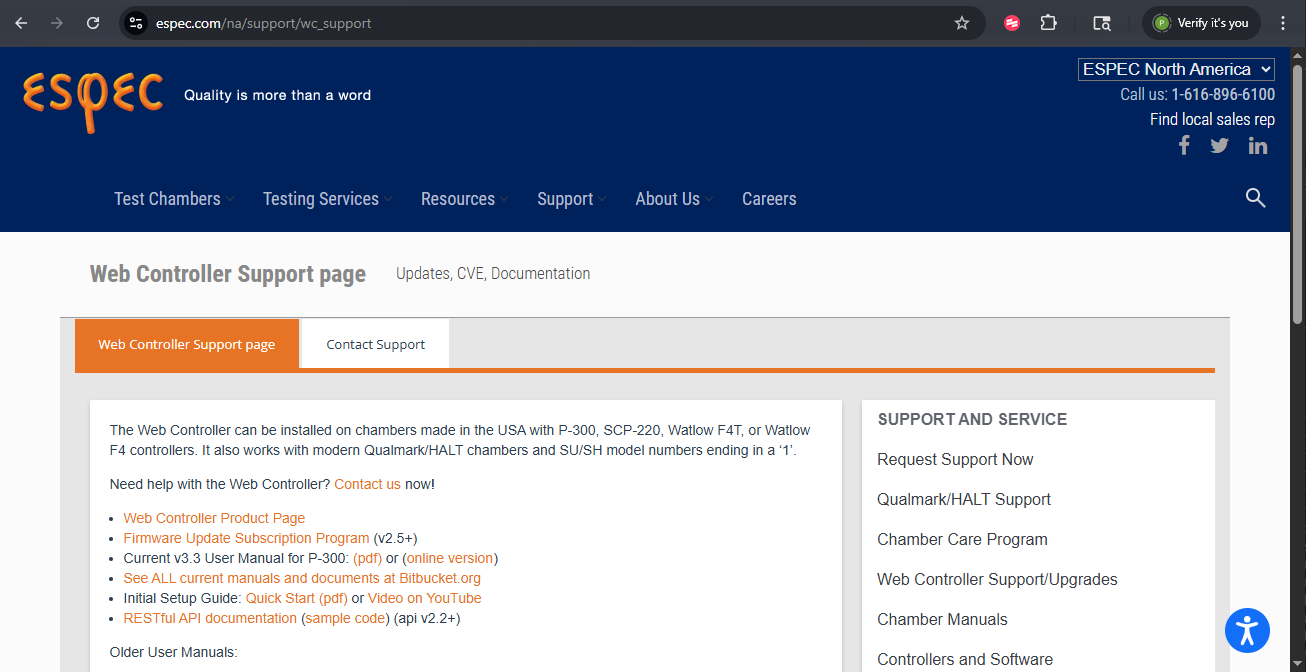1306x672 pixels.
Task: Open the v3.3 User Manual (pdf) link
Action: [x=367, y=558]
